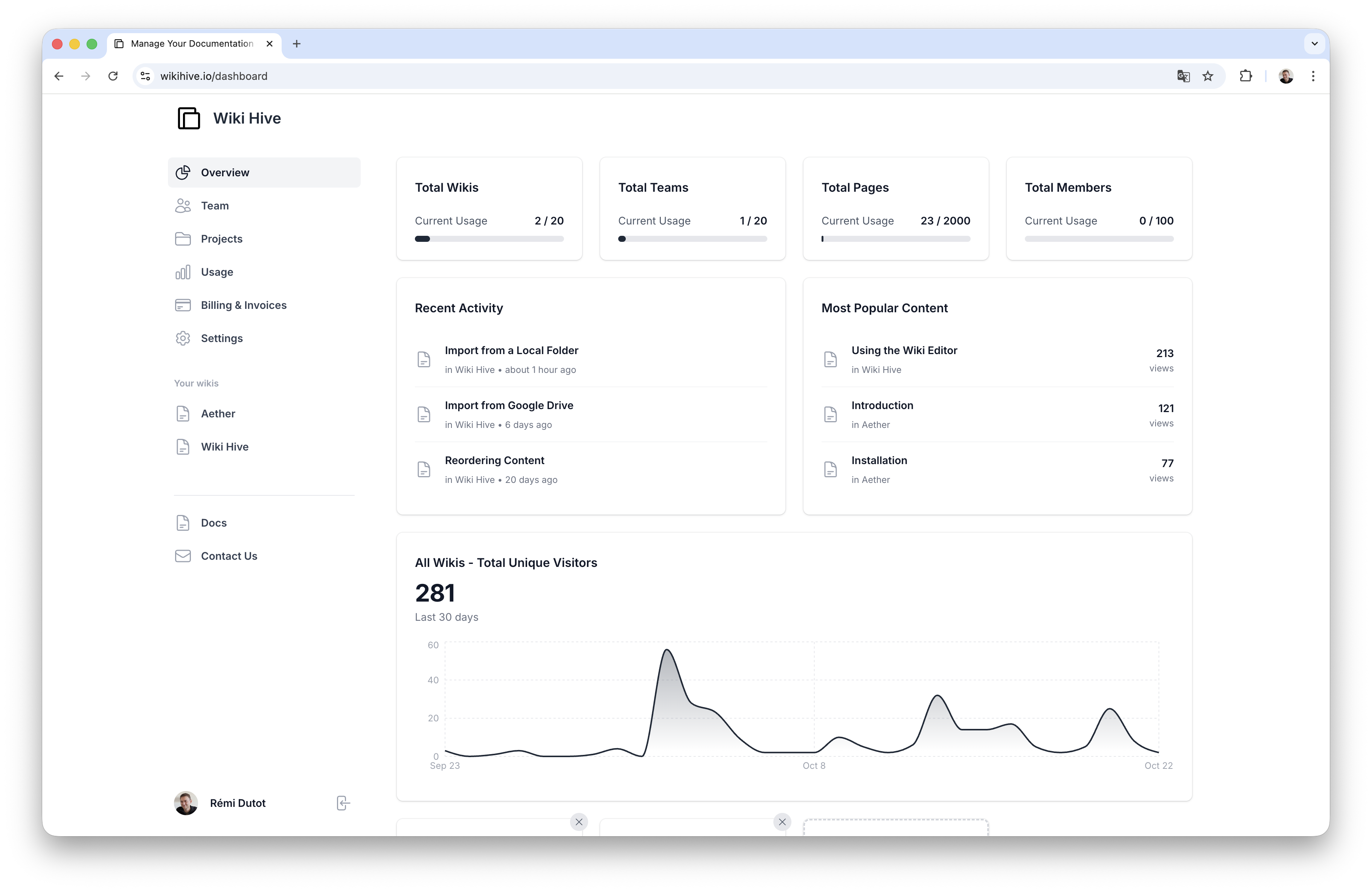This screenshot has width=1372, height=892.
Task: Open the browser extensions puzzle icon
Action: coord(1245,76)
